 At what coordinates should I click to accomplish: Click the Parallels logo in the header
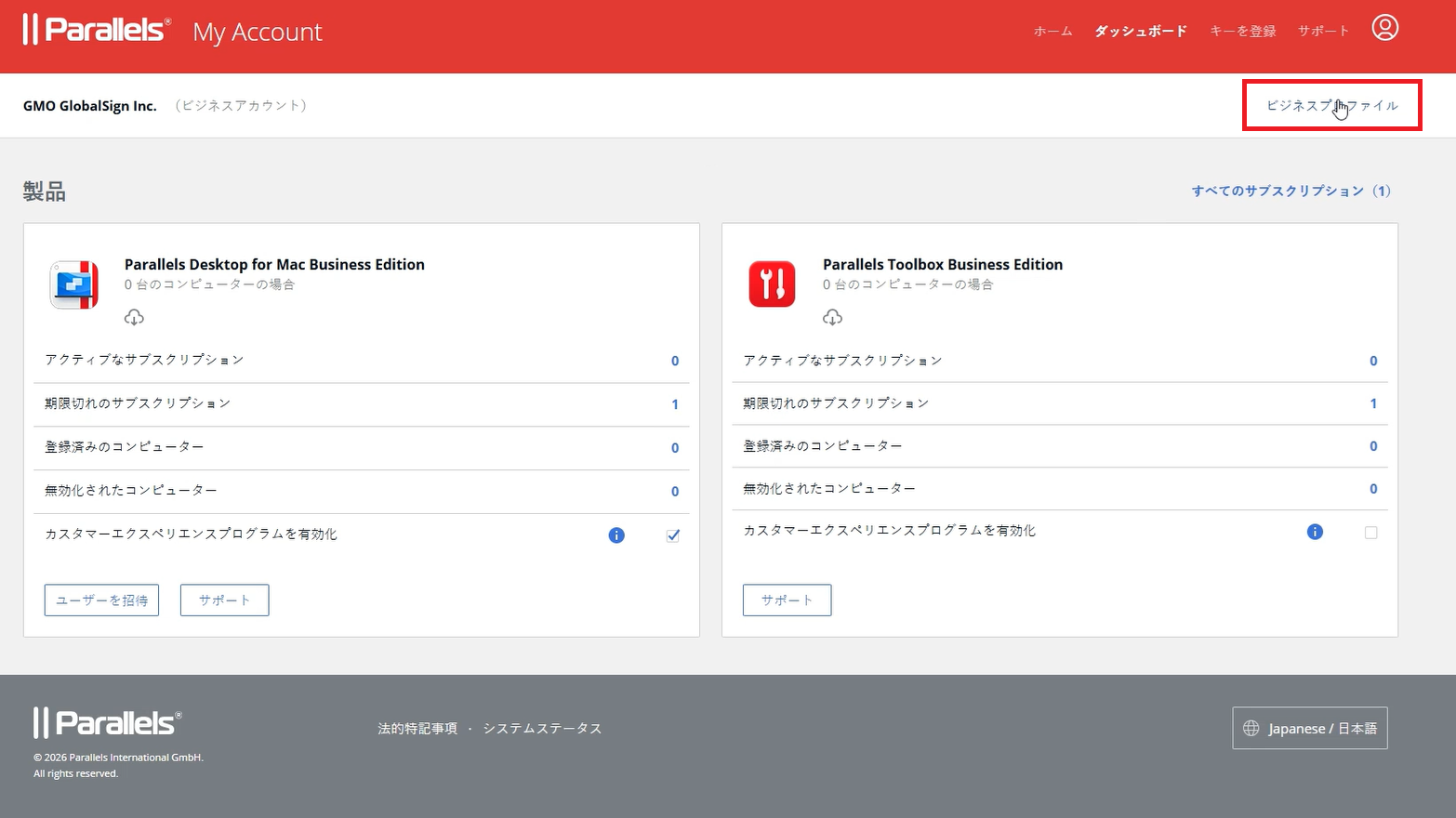98,30
